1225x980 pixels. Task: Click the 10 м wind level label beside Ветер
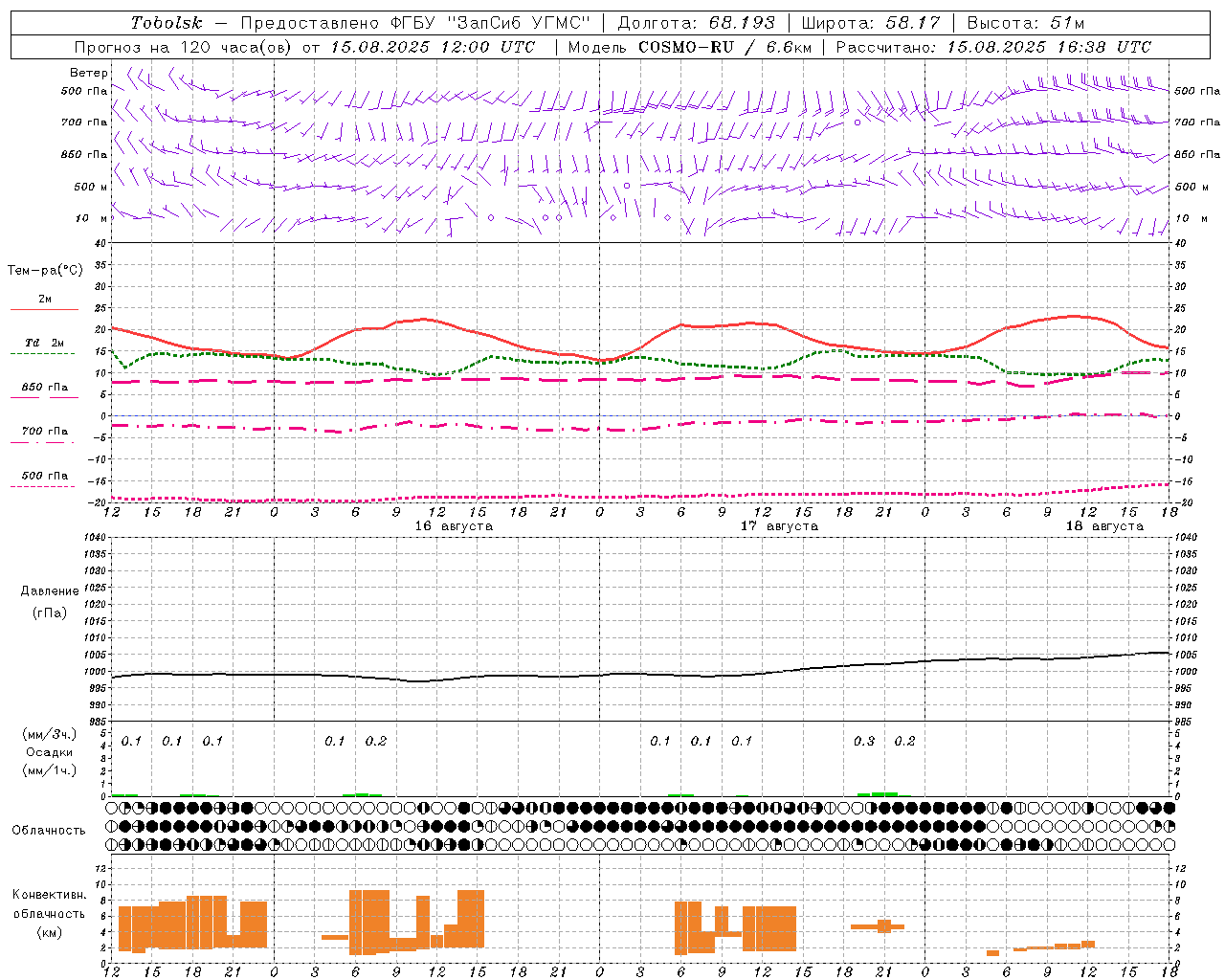pos(92,219)
